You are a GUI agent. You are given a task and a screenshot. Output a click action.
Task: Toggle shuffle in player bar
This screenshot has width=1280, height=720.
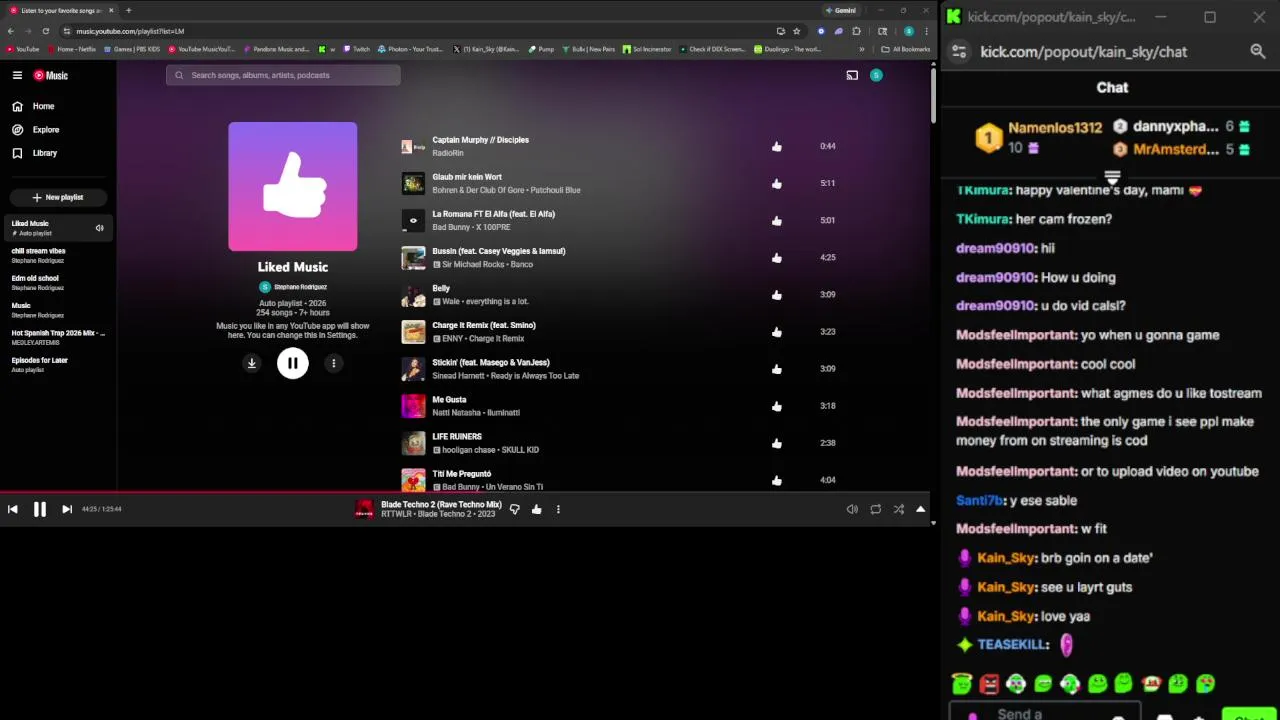pyautogui.click(x=899, y=509)
